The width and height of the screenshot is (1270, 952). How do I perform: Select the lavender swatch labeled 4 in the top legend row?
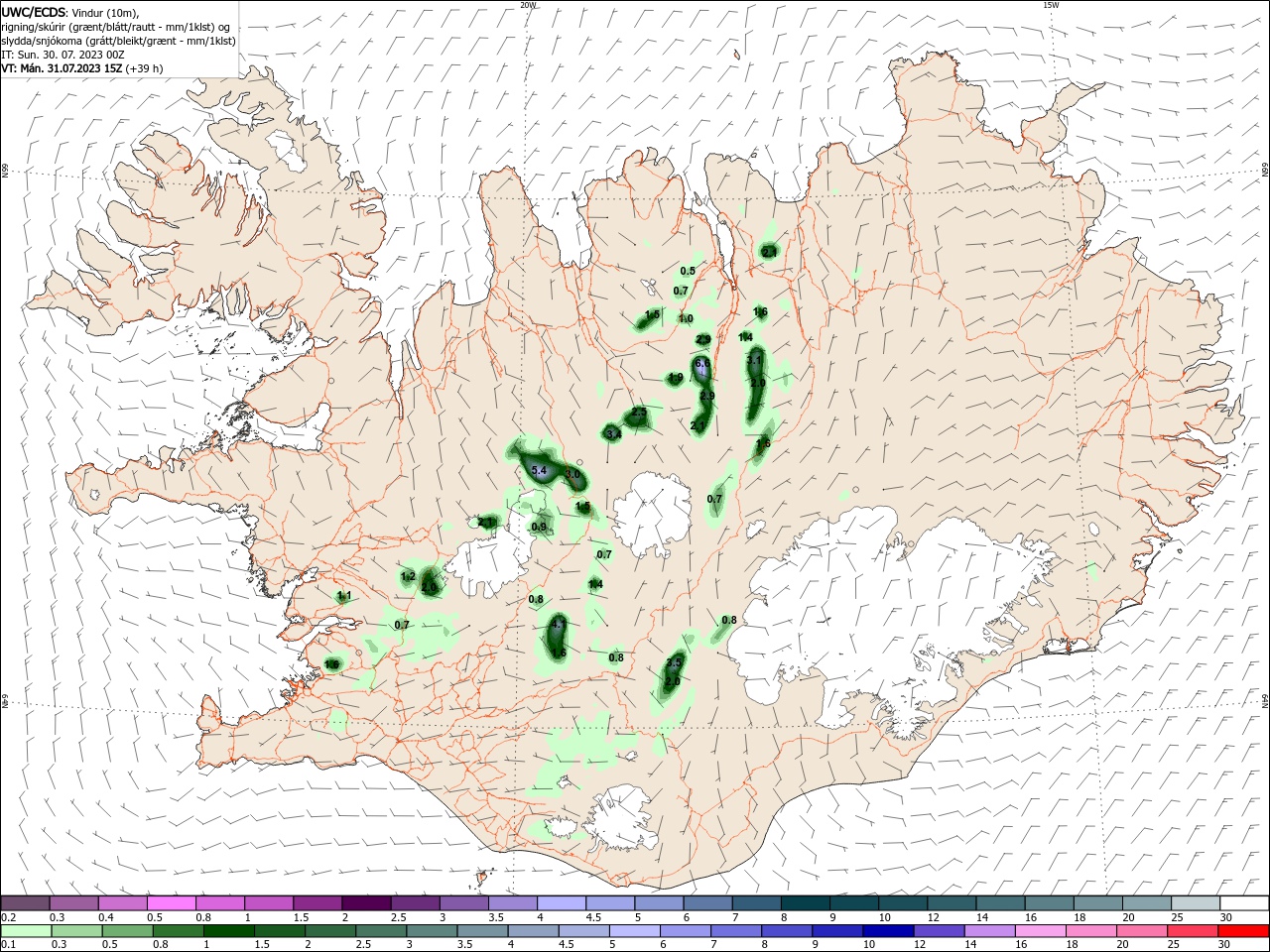[x=562, y=902]
